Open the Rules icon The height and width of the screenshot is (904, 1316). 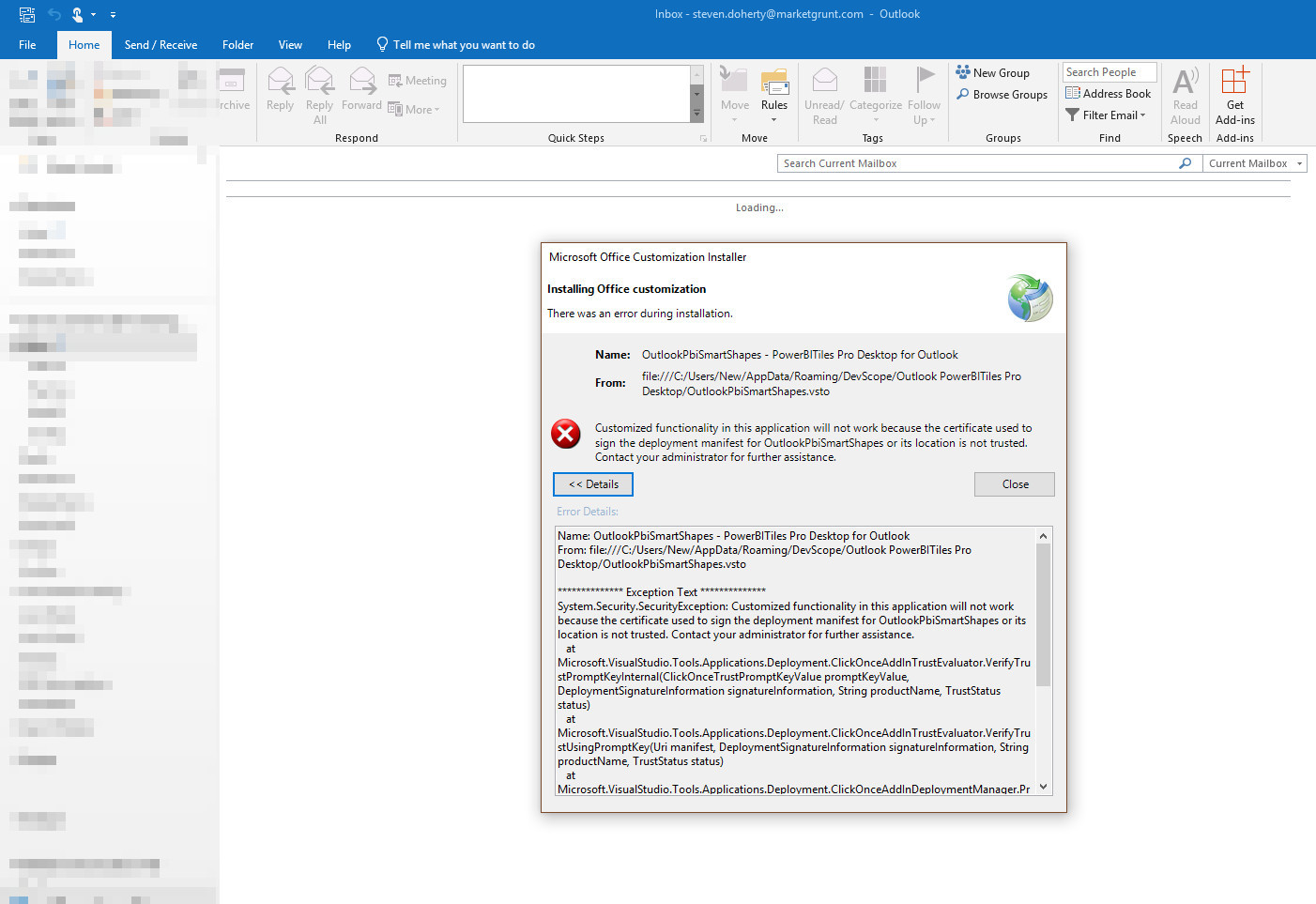click(774, 94)
